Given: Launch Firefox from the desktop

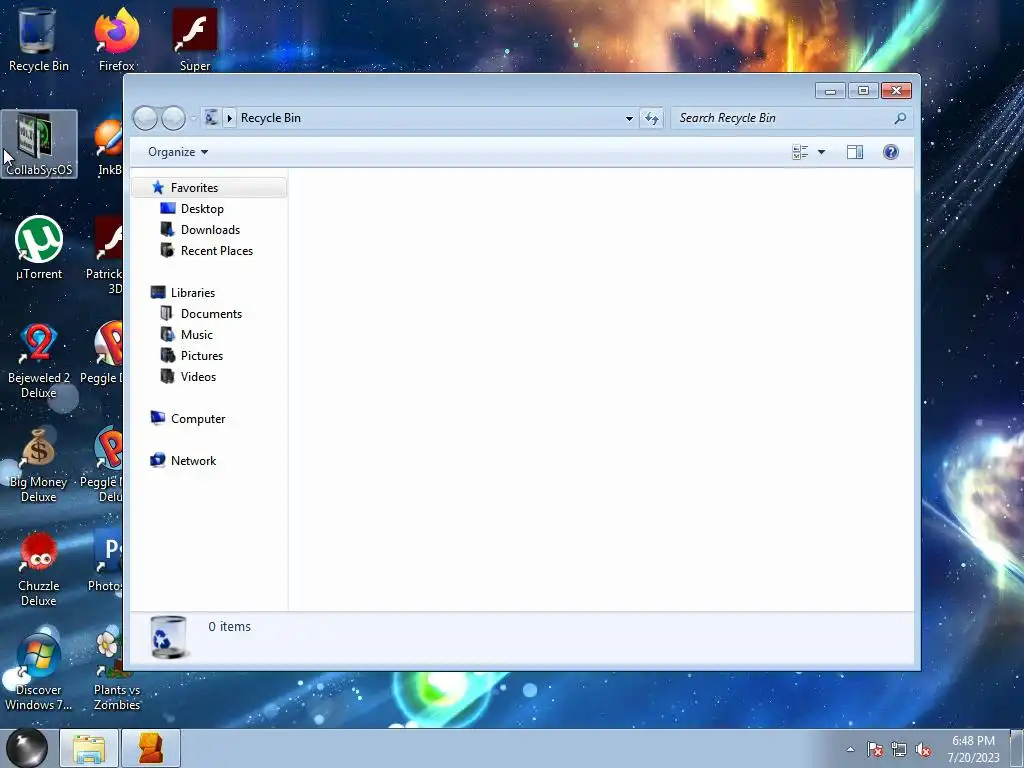Looking at the screenshot, I should tap(116, 39).
